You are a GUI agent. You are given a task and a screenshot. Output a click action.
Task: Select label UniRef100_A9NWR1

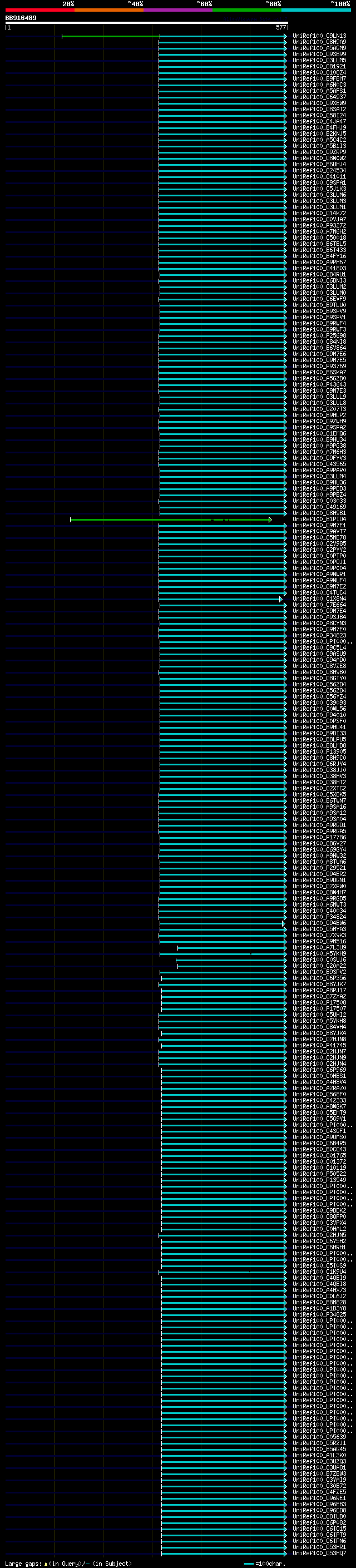click(319, 574)
